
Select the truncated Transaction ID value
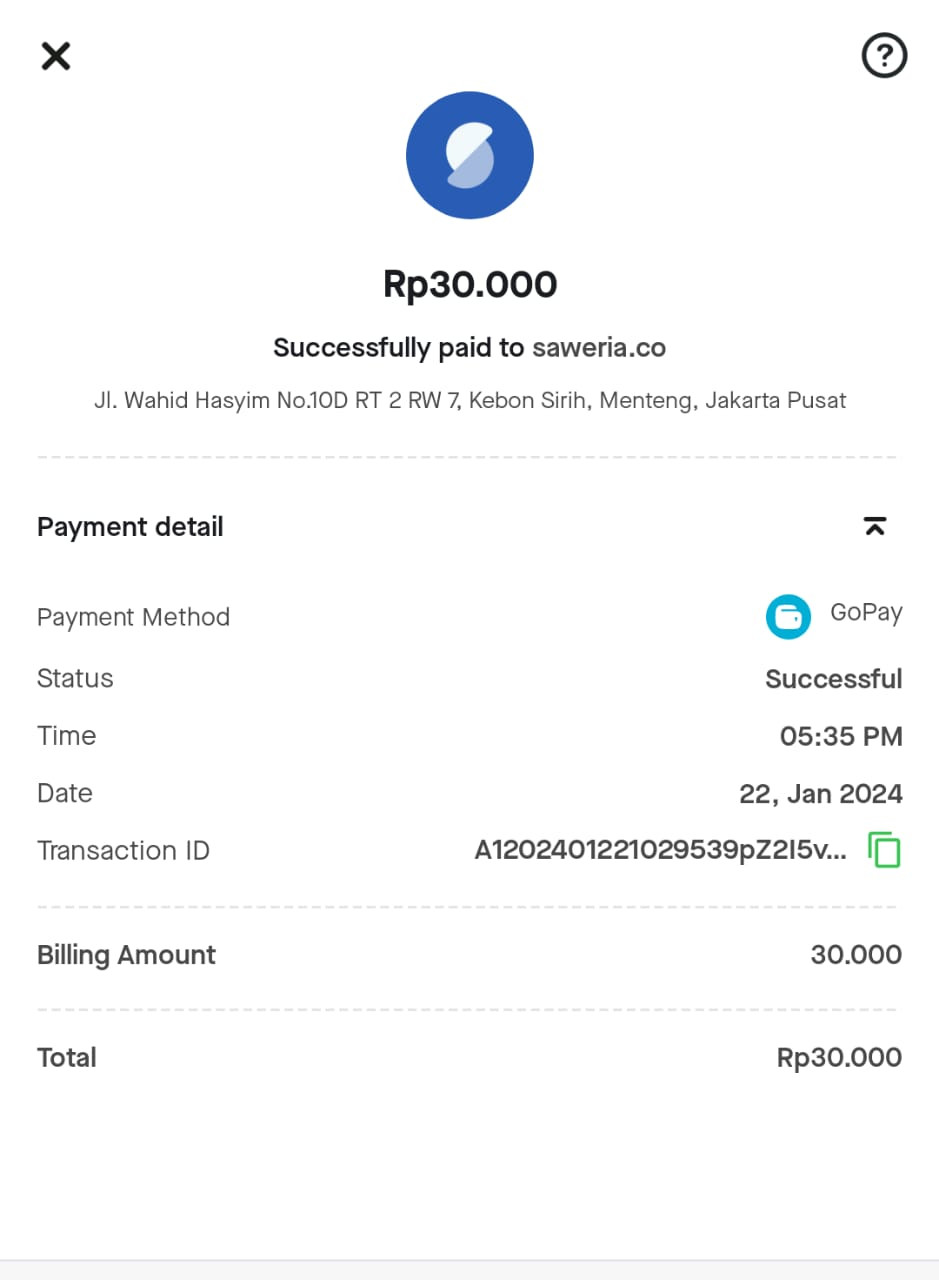click(x=660, y=850)
